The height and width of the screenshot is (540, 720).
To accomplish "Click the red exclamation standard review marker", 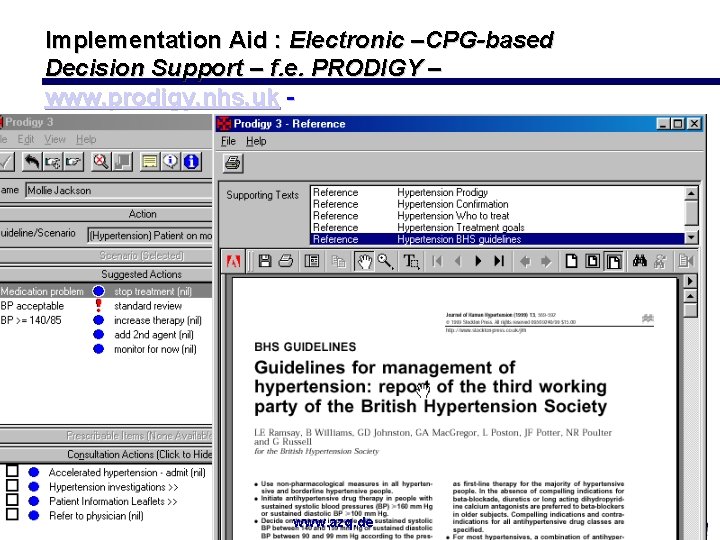I will (x=98, y=305).
